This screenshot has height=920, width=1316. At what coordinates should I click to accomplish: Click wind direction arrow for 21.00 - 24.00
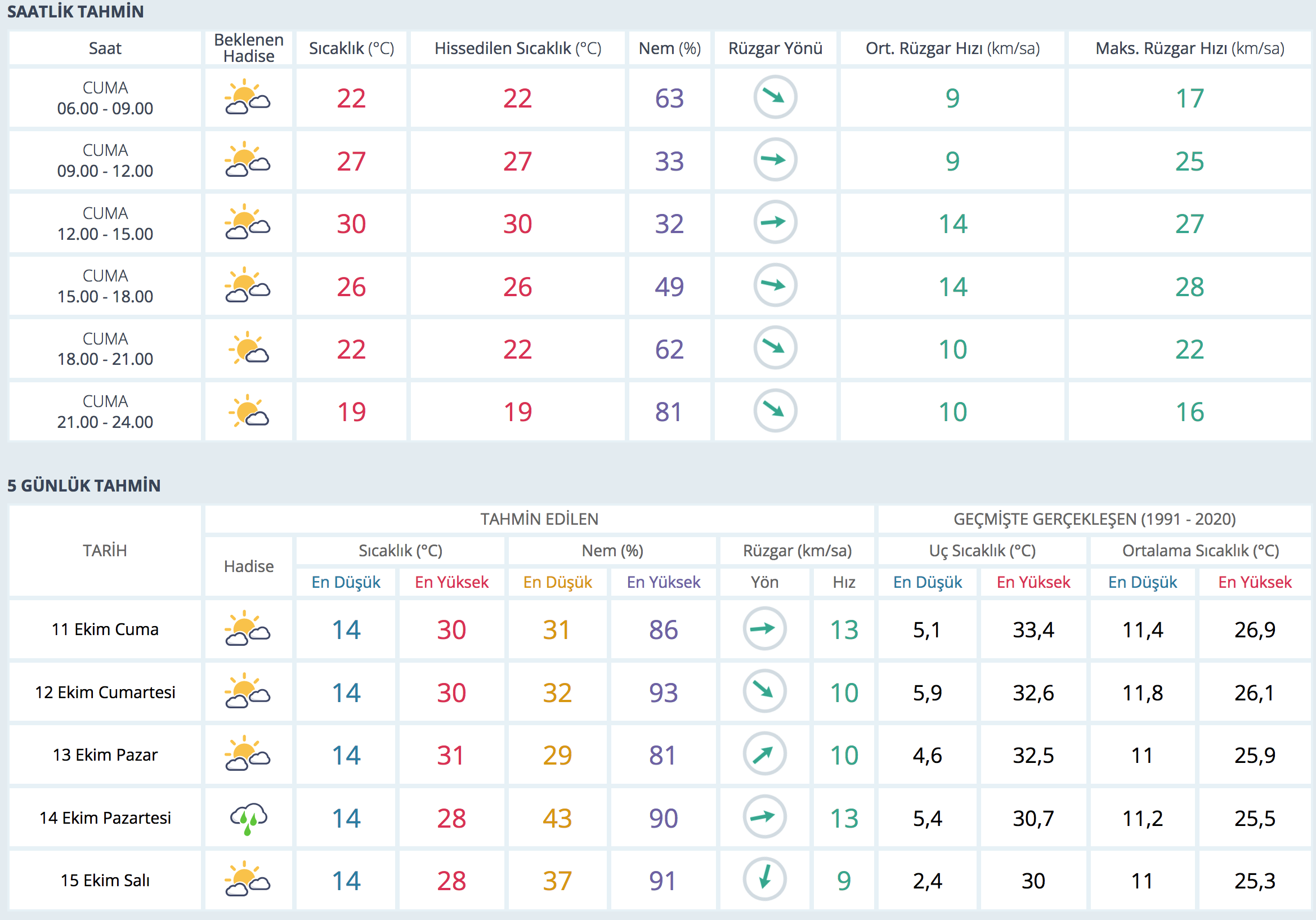pos(775,410)
